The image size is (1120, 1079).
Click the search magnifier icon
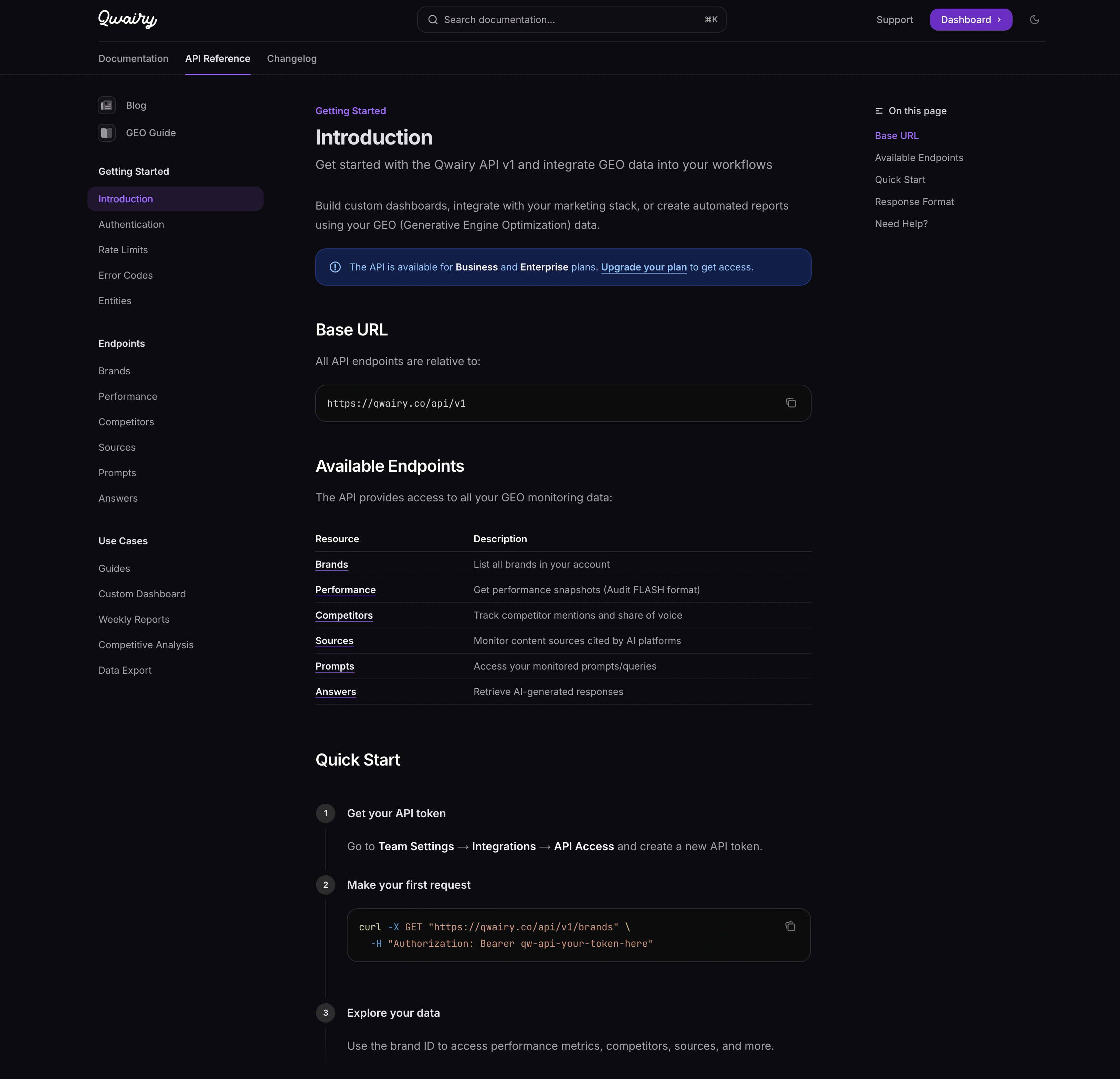[433, 20]
